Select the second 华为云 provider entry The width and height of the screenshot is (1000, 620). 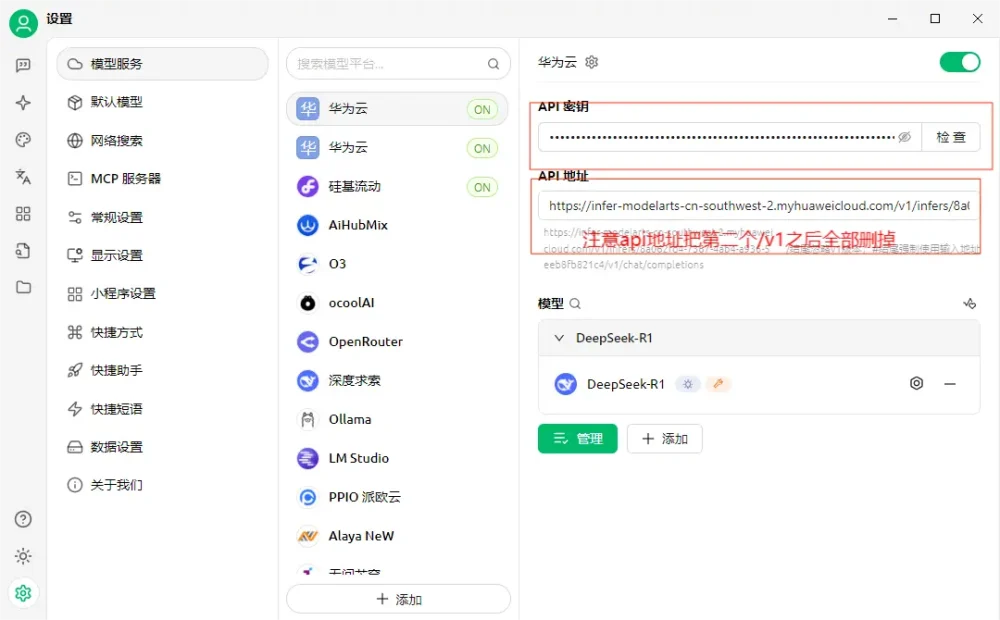[397, 147]
